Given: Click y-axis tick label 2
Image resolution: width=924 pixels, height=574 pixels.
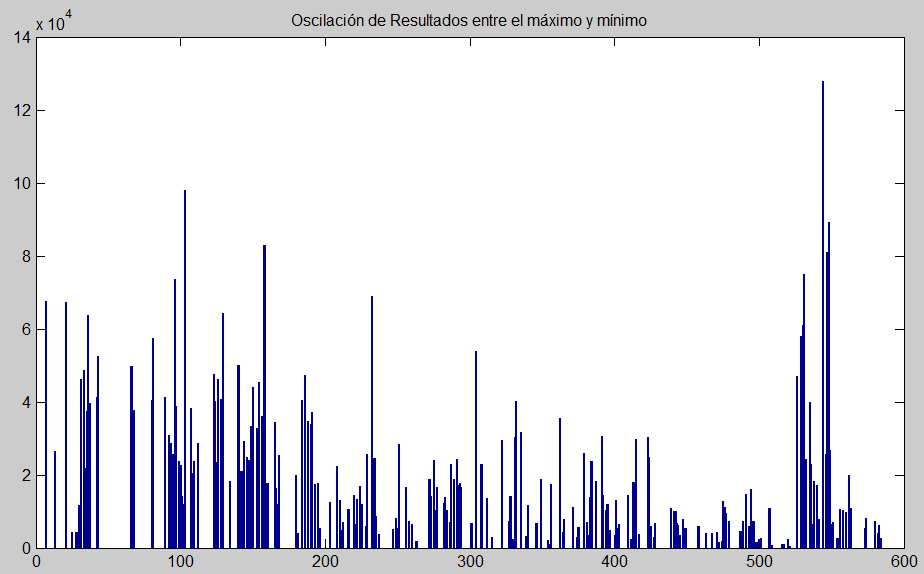Looking at the screenshot, I should coord(26,476).
